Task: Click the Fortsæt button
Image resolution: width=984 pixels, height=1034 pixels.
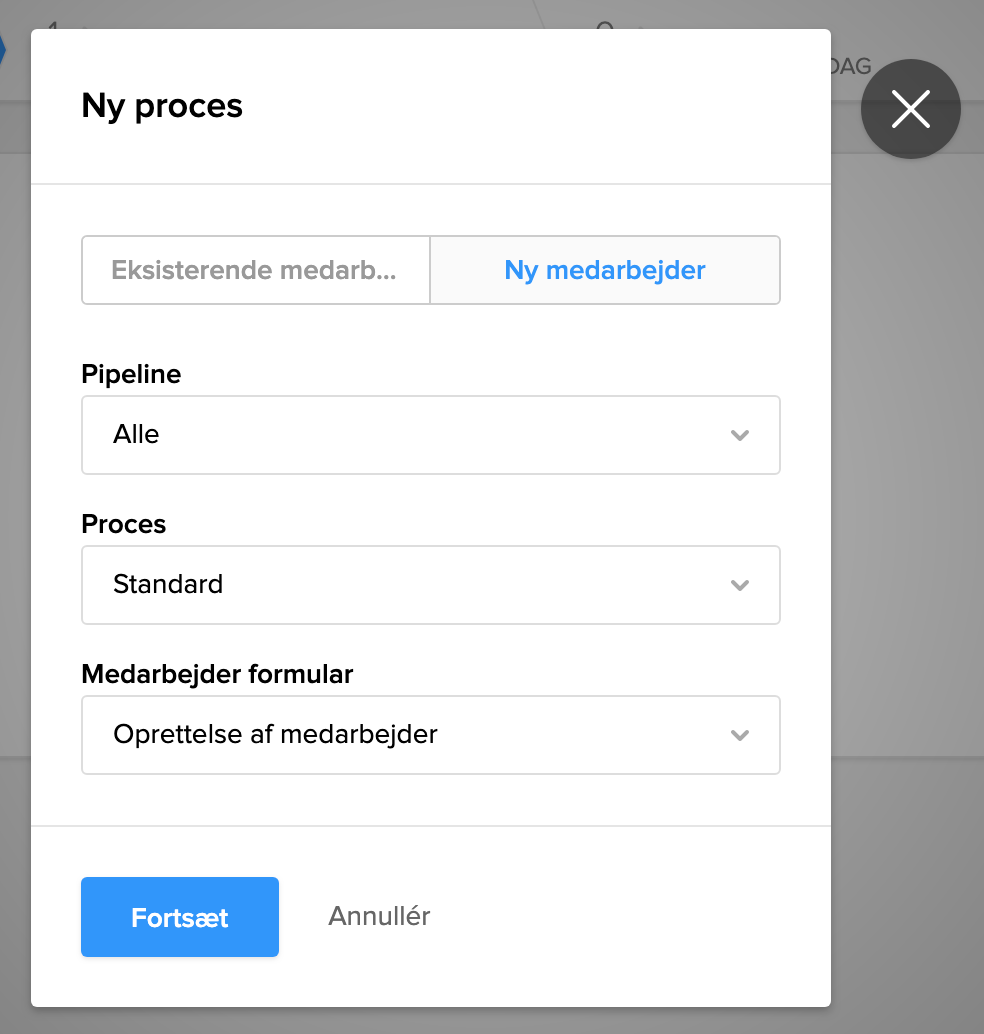Action: [x=179, y=916]
